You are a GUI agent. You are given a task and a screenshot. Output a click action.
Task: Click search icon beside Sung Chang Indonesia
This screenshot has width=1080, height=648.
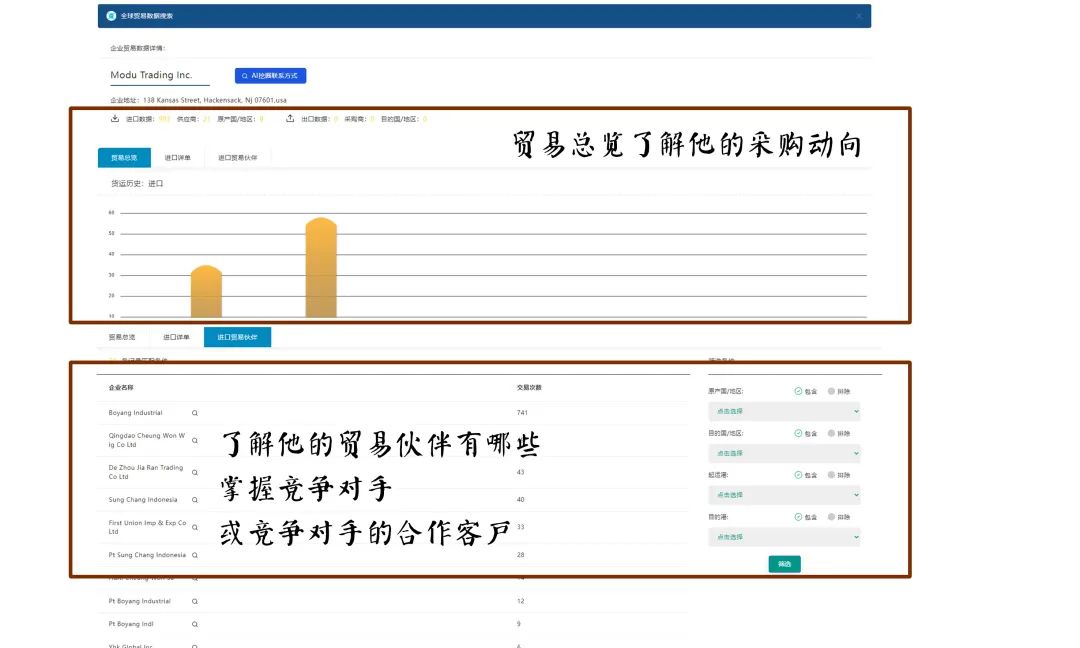[195, 499]
